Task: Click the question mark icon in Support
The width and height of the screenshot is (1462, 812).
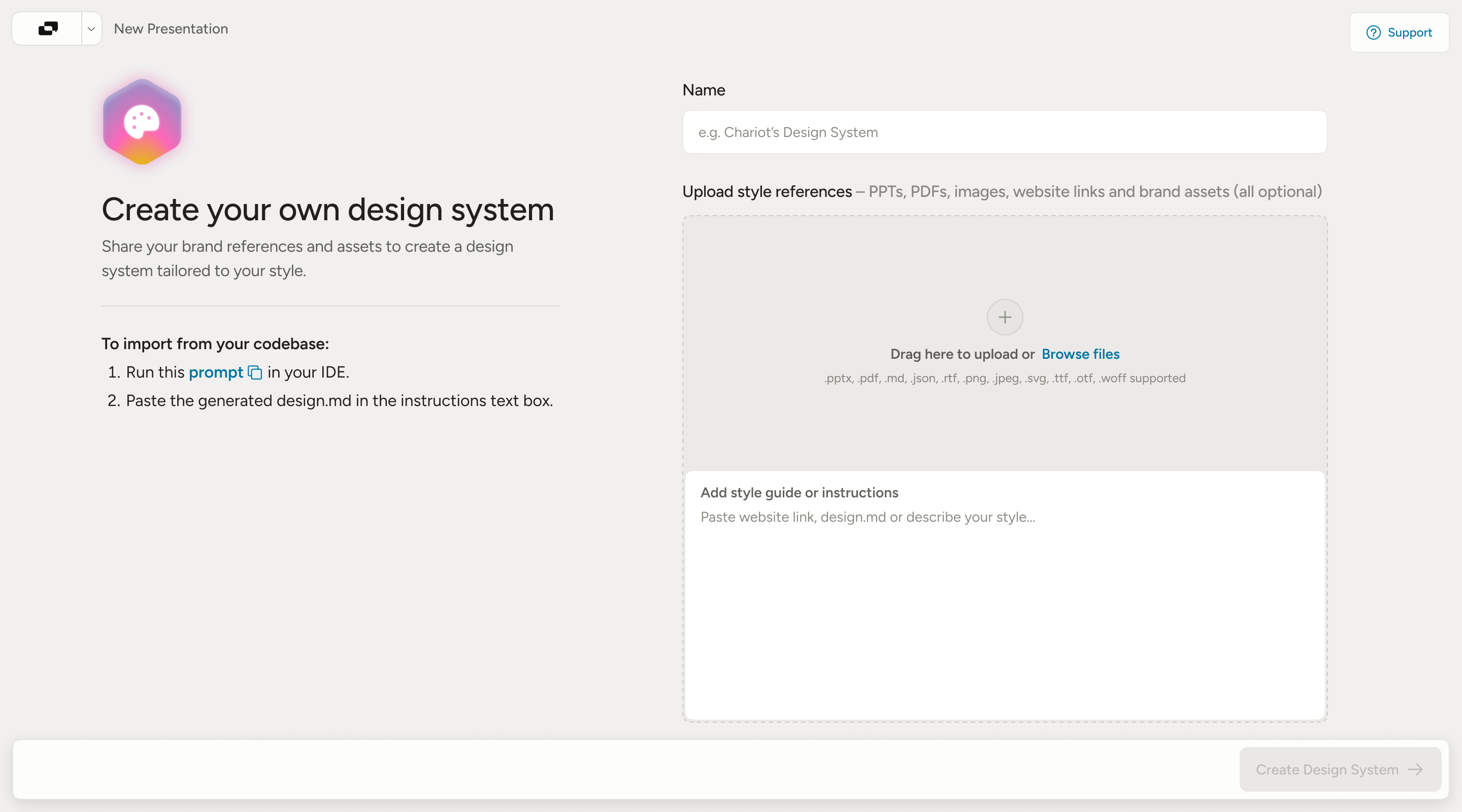Action: click(1374, 32)
